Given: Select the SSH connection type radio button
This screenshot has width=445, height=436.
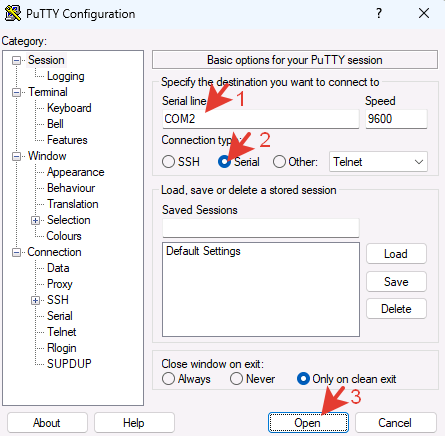Looking at the screenshot, I should click(168, 162).
